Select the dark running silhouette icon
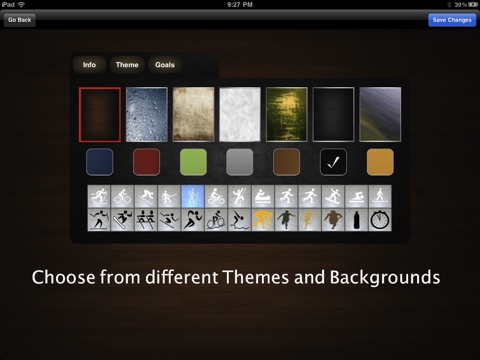The width and height of the screenshot is (480, 360). 286,220
